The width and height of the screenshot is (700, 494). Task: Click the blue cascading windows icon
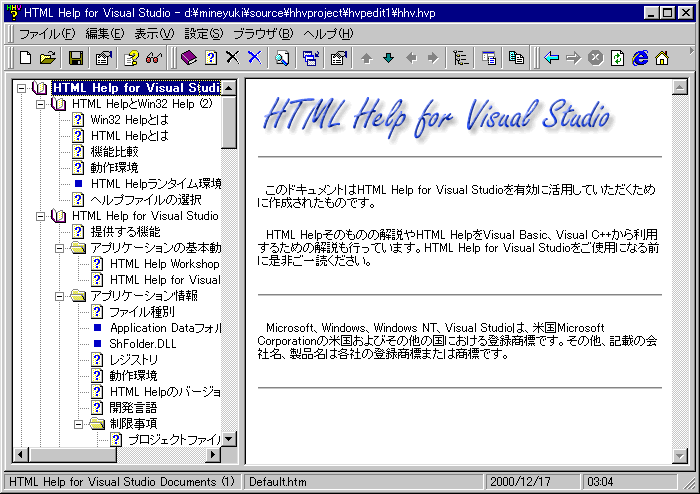pyautogui.click(x=311, y=58)
